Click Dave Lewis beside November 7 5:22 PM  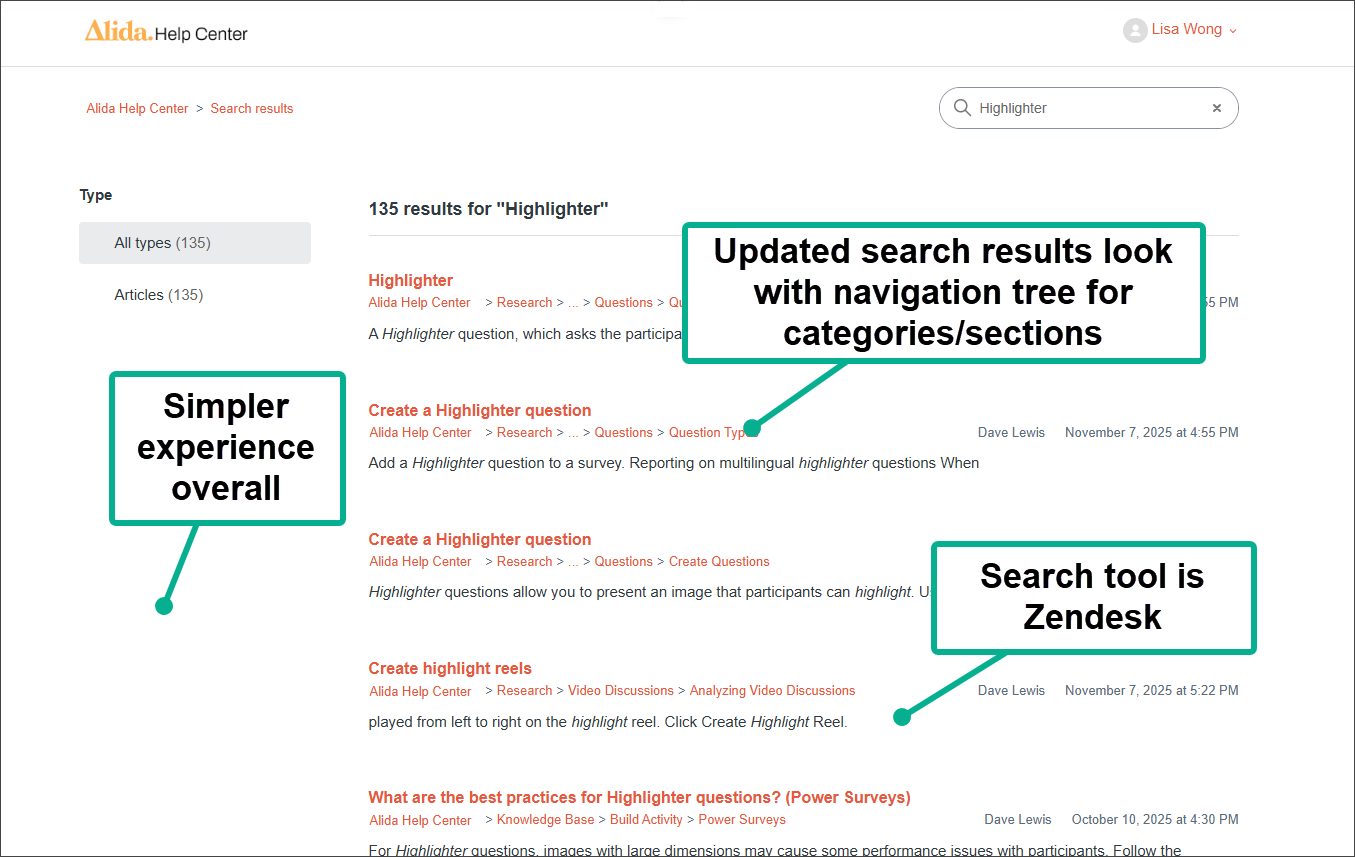point(1011,690)
